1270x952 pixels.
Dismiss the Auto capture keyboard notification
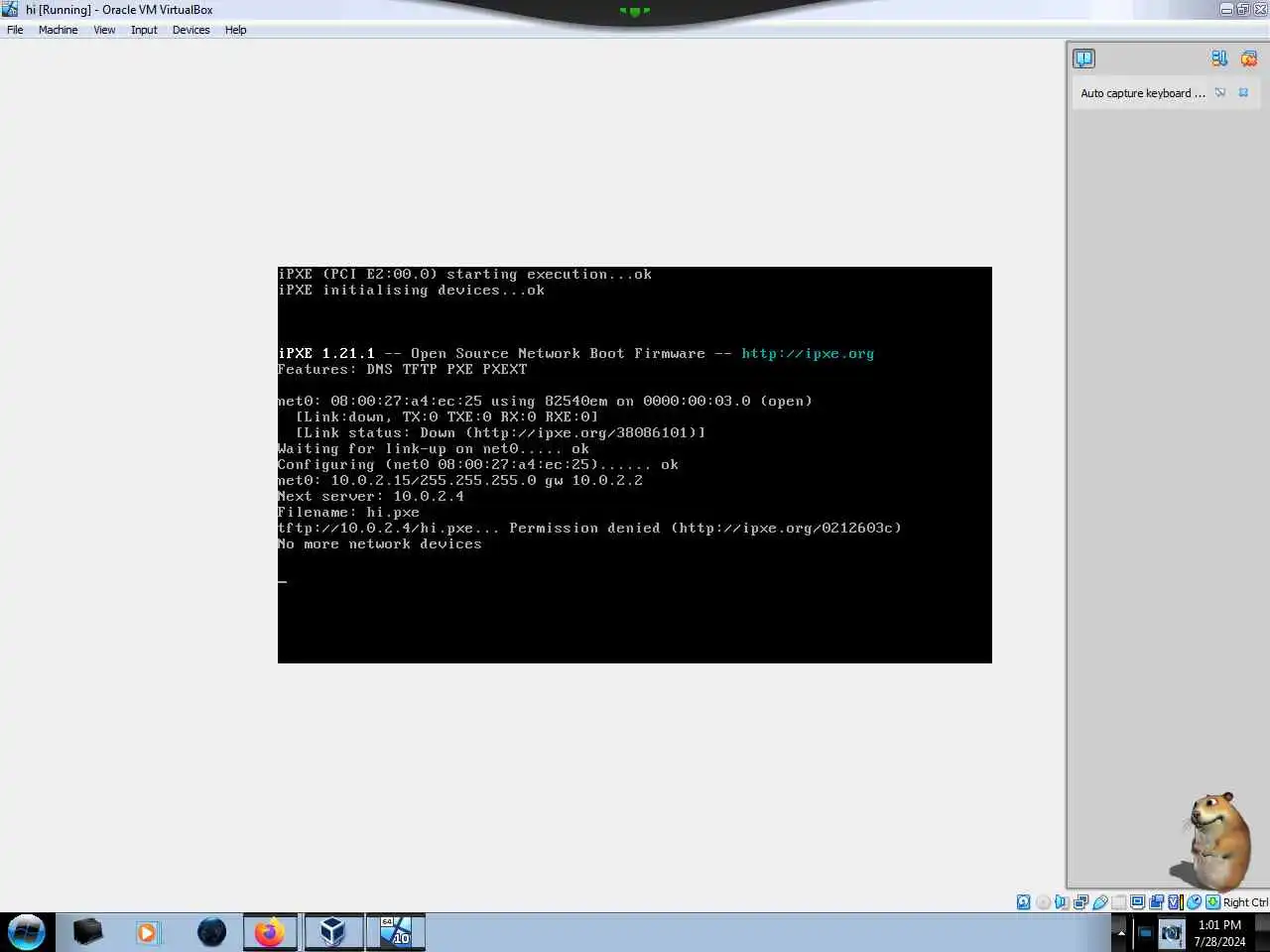tap(1243, 93)
